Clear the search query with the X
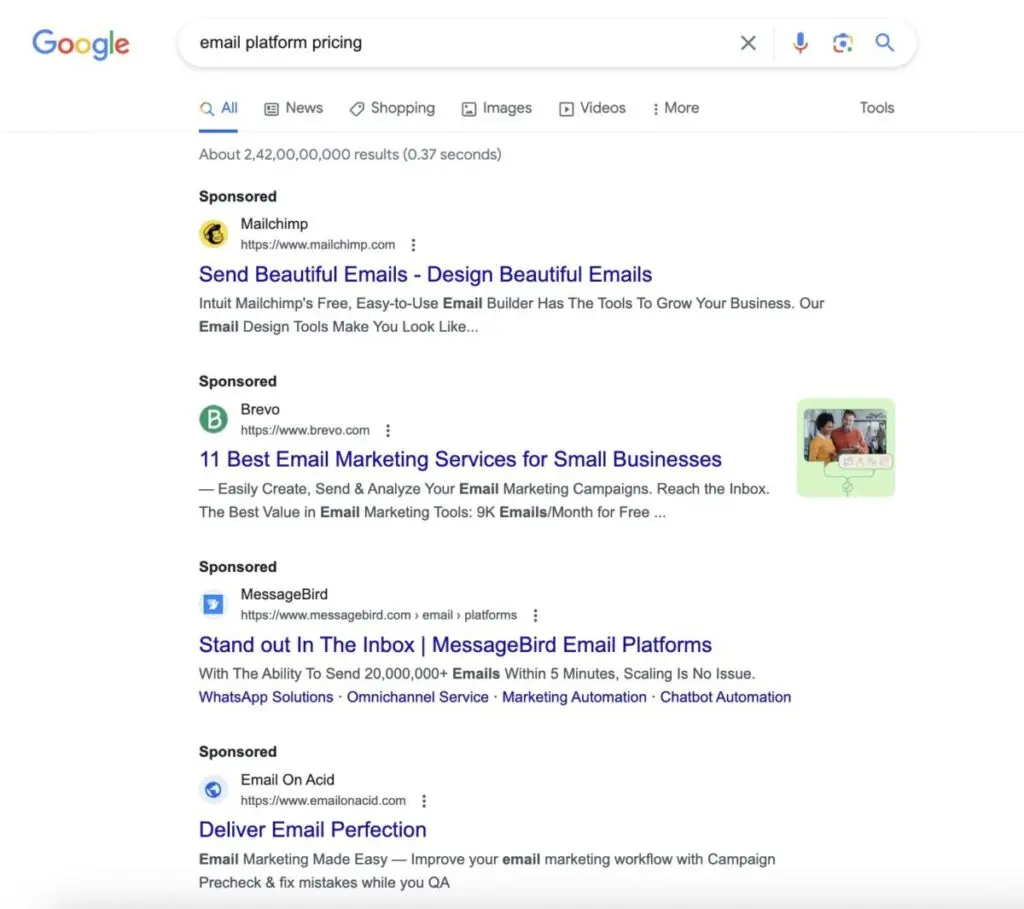This screenshot has height=909, width=1024. point(748,43)
